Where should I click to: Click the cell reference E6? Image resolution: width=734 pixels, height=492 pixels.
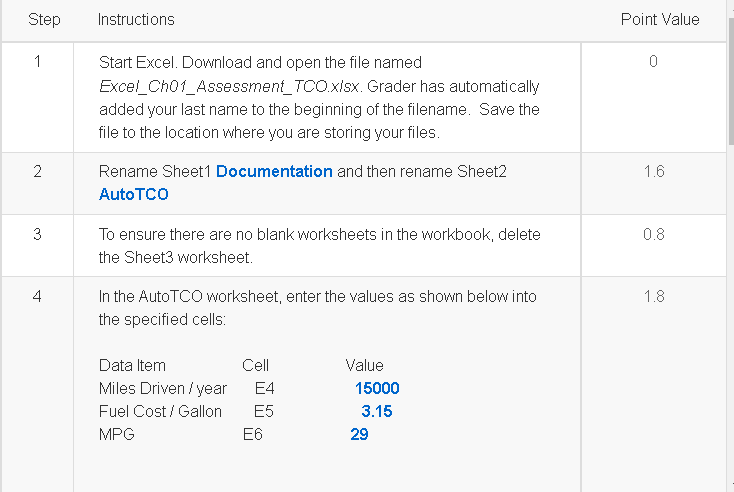[x=252, y=434]
